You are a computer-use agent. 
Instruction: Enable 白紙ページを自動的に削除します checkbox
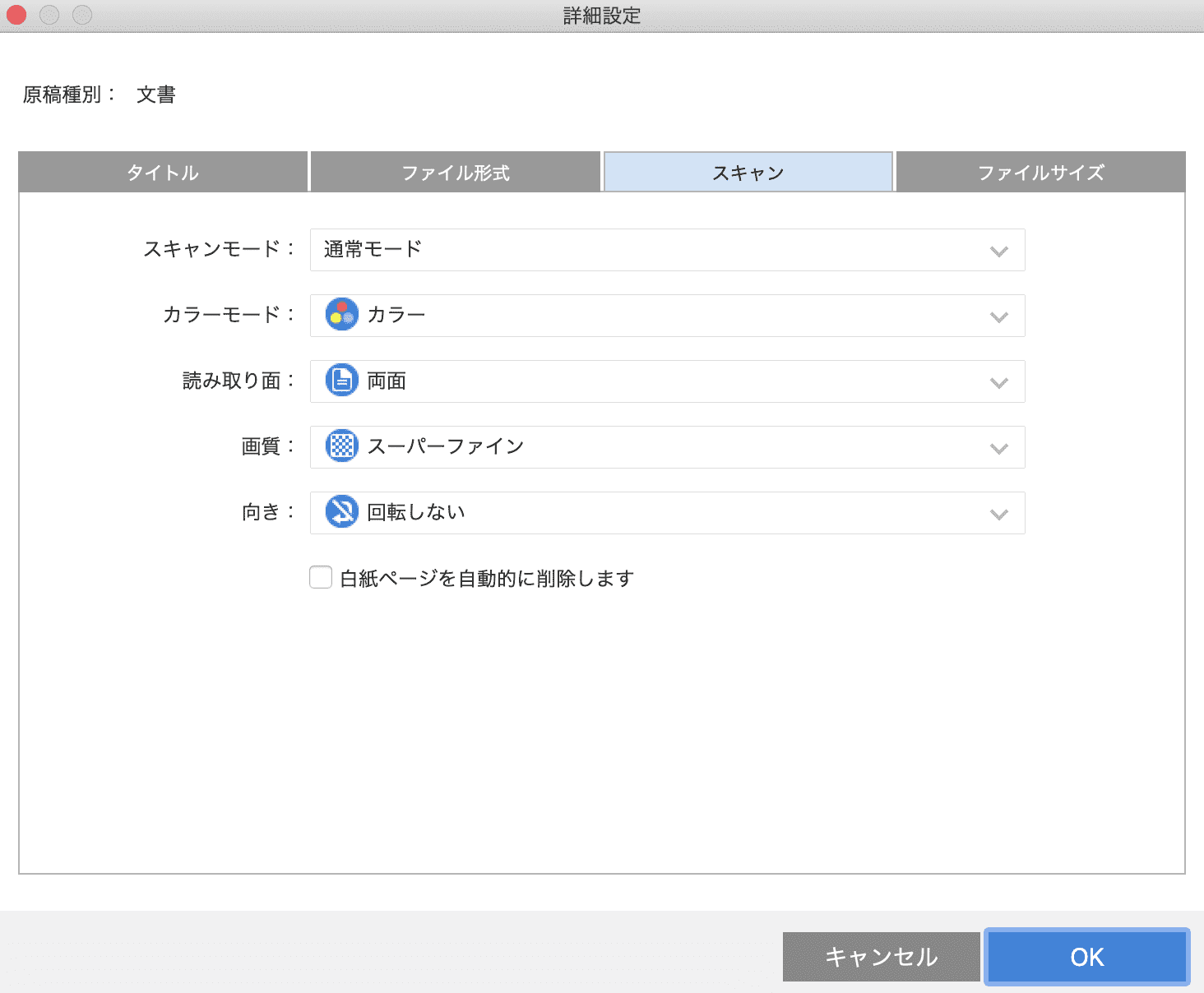tap(321, 577)
